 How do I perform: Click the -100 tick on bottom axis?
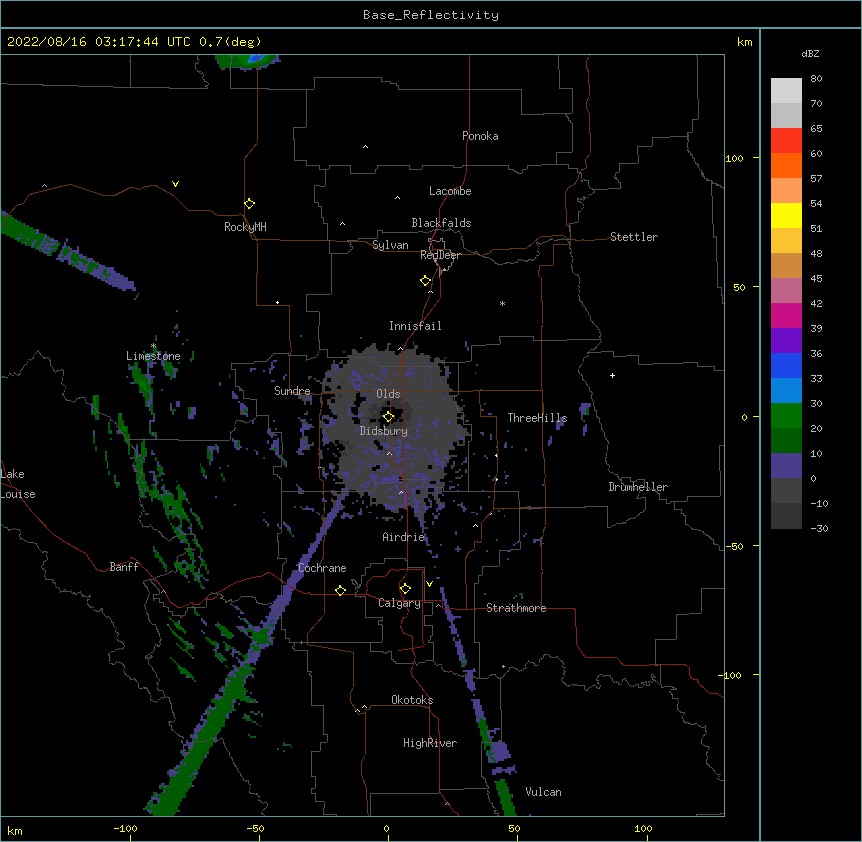125,828
